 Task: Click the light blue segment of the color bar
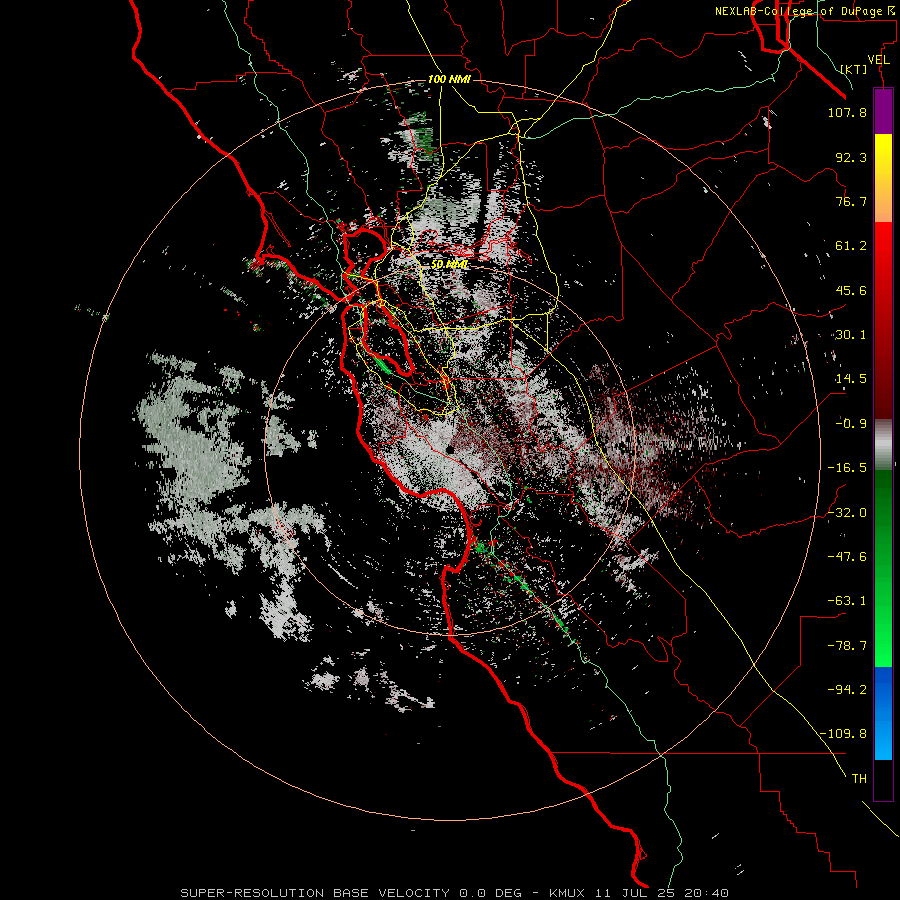(x=883, y=740)
